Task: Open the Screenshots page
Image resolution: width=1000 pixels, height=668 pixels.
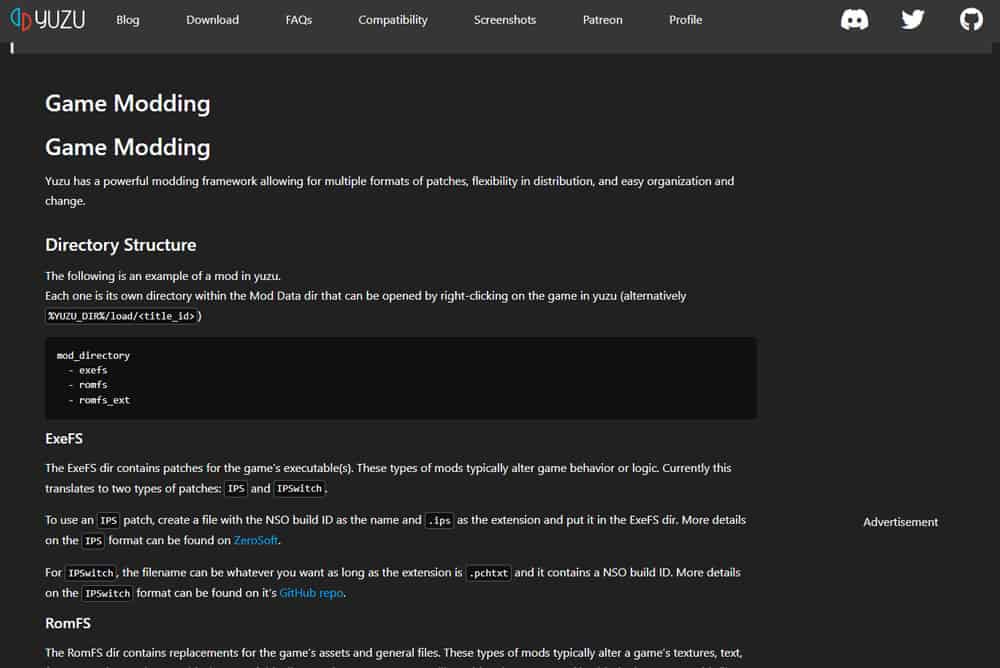Action: point(504,20)
